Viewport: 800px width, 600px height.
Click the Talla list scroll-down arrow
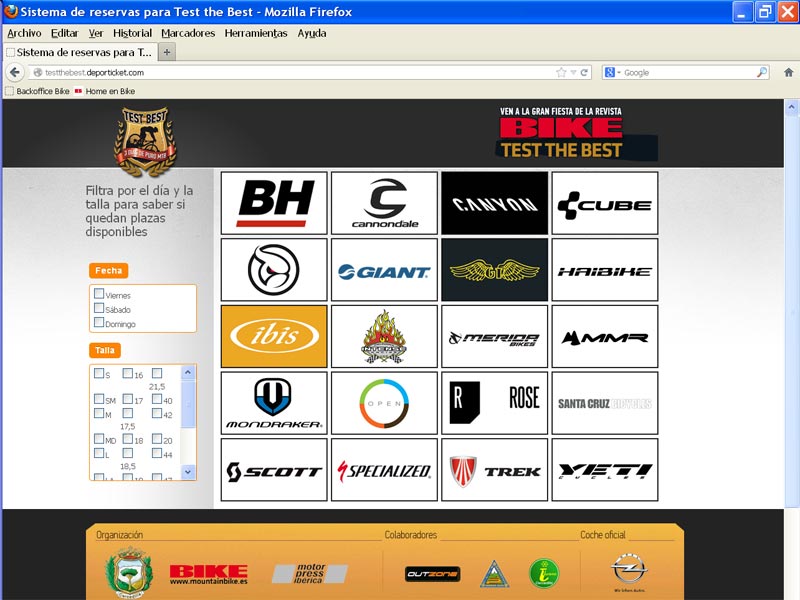tap(188, 472)
